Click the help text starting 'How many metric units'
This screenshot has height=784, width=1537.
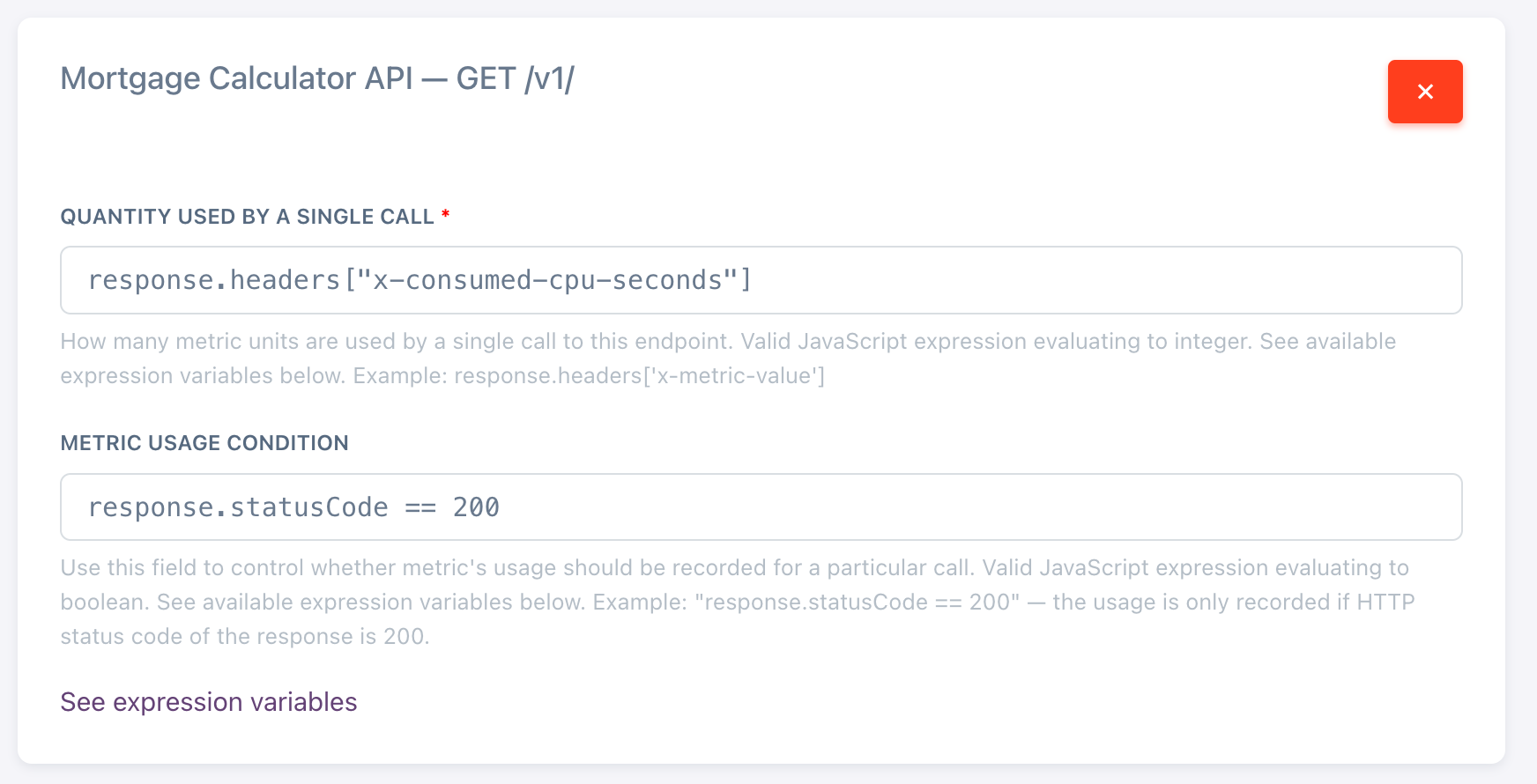[397, 342]
